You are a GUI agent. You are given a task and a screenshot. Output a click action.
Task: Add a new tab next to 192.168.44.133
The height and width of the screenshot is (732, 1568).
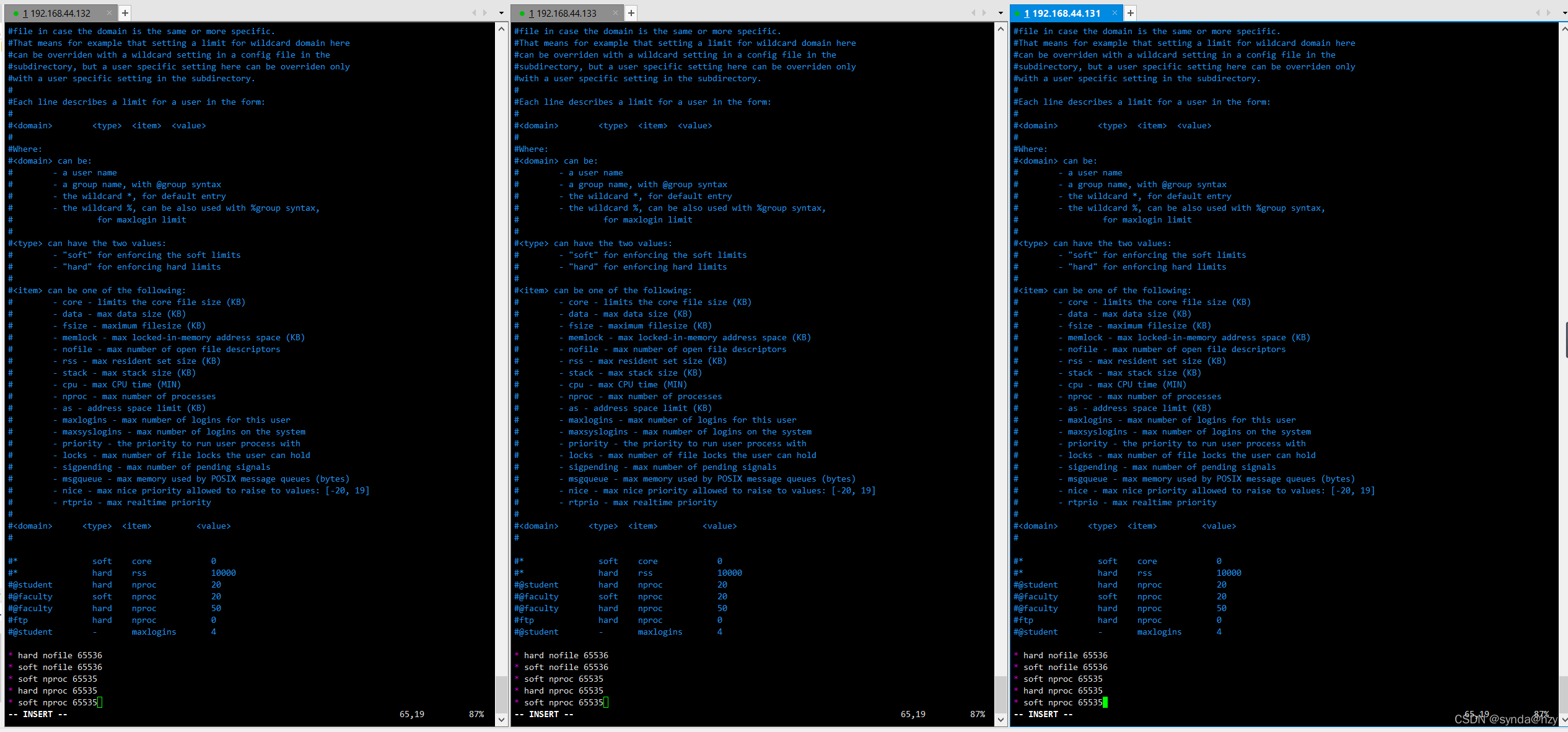631,13
